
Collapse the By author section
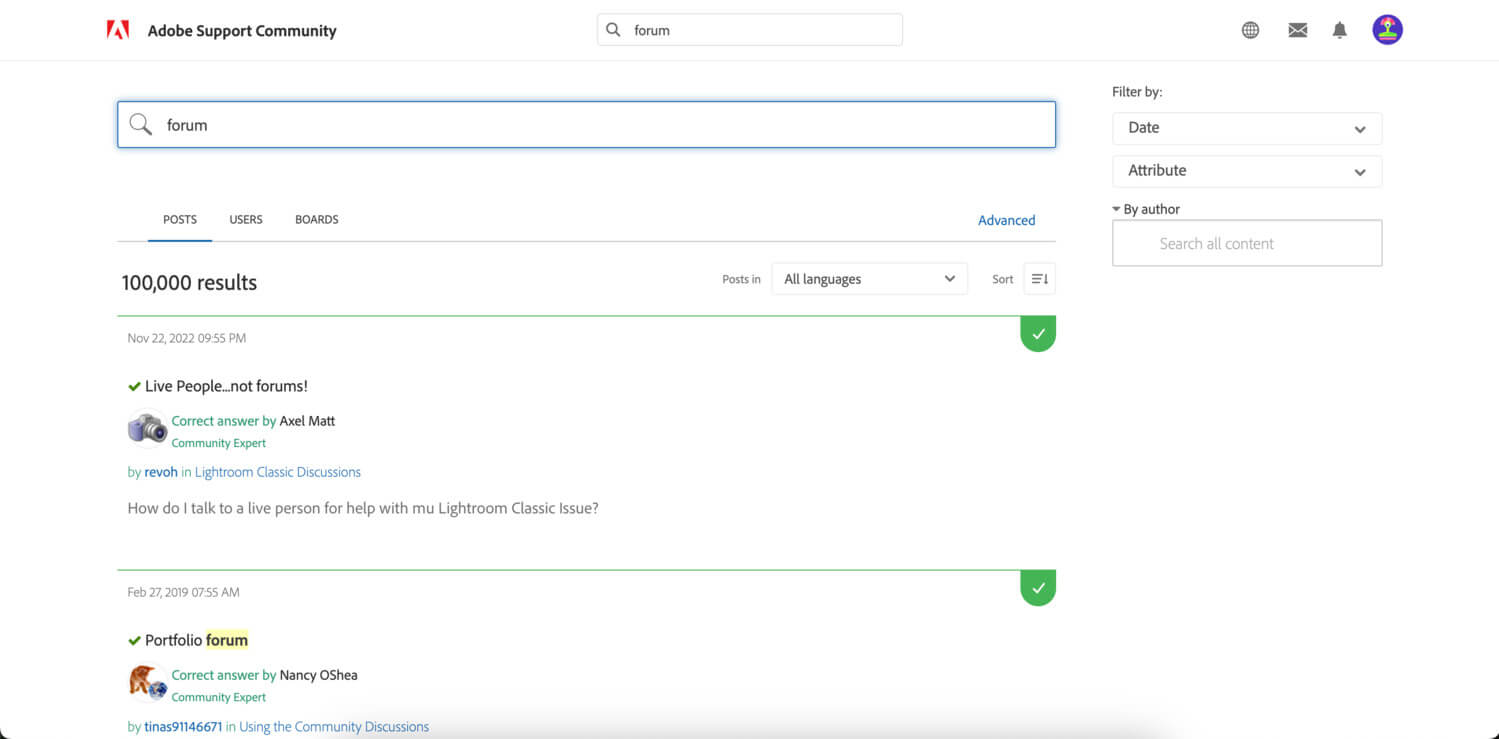point(1146,209)
